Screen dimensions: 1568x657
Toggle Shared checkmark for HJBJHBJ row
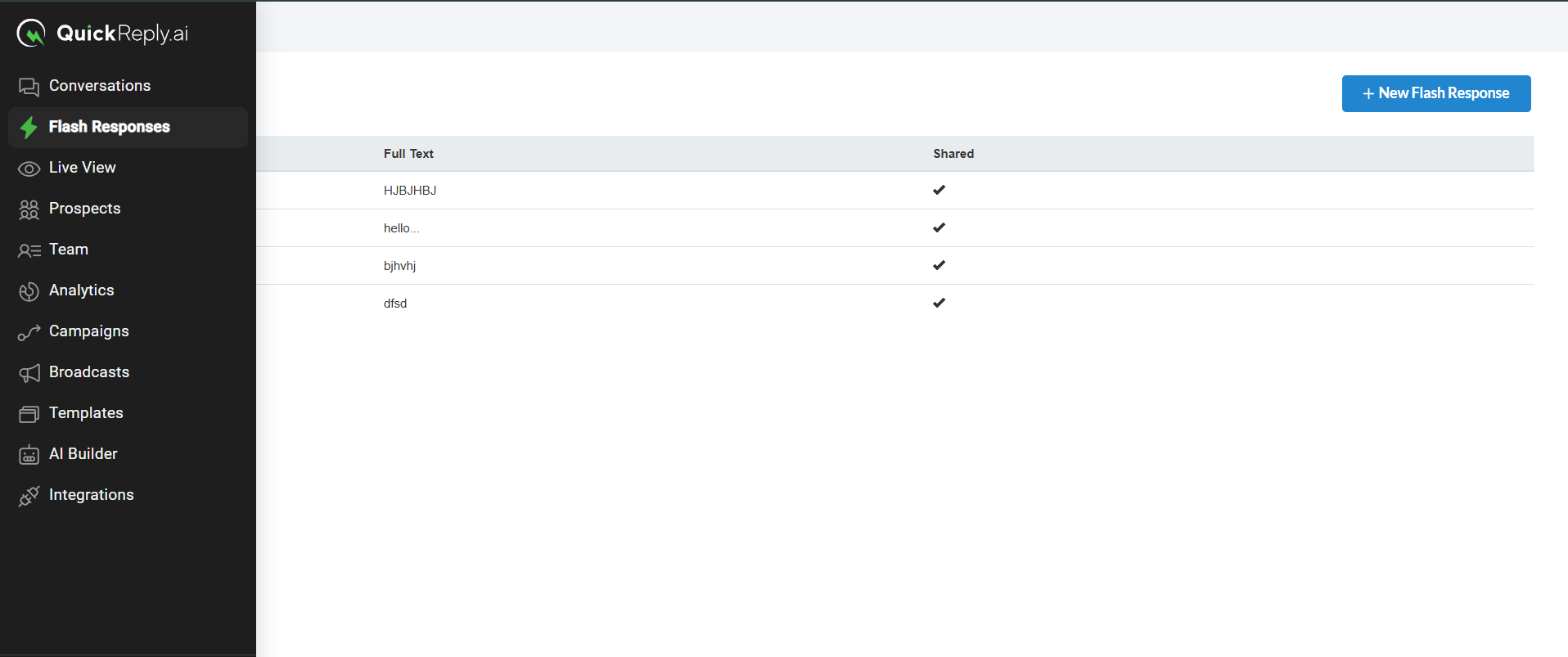pos(939,190)
